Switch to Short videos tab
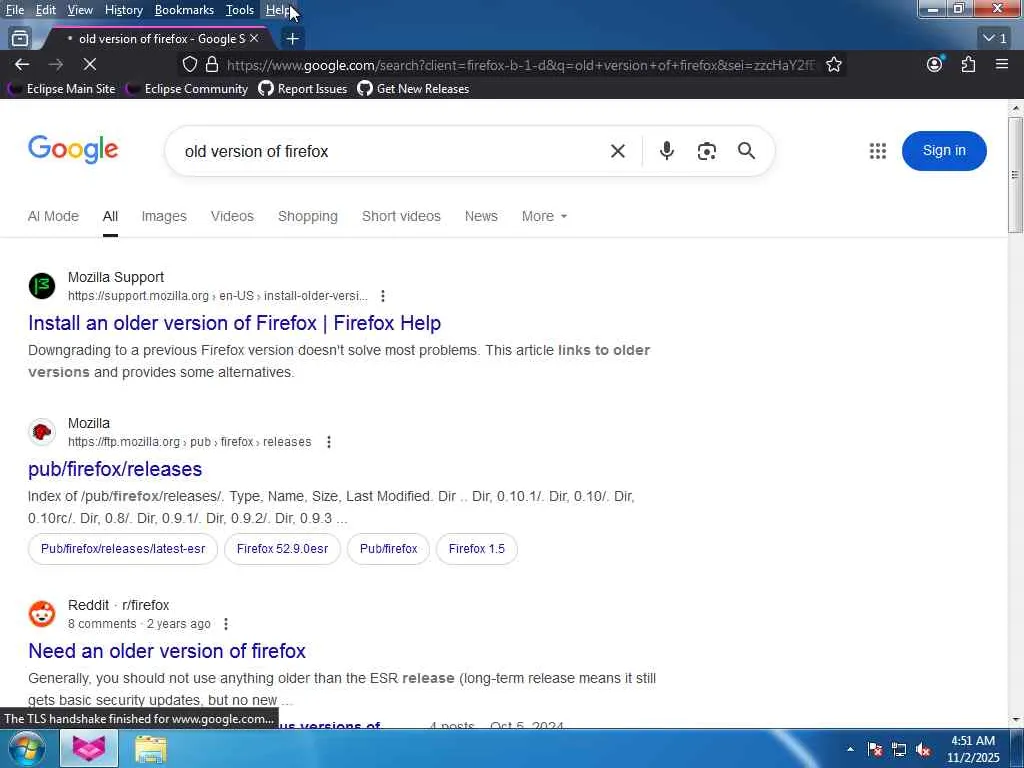This screenshot has width=1024, height=768. [401, 216]
